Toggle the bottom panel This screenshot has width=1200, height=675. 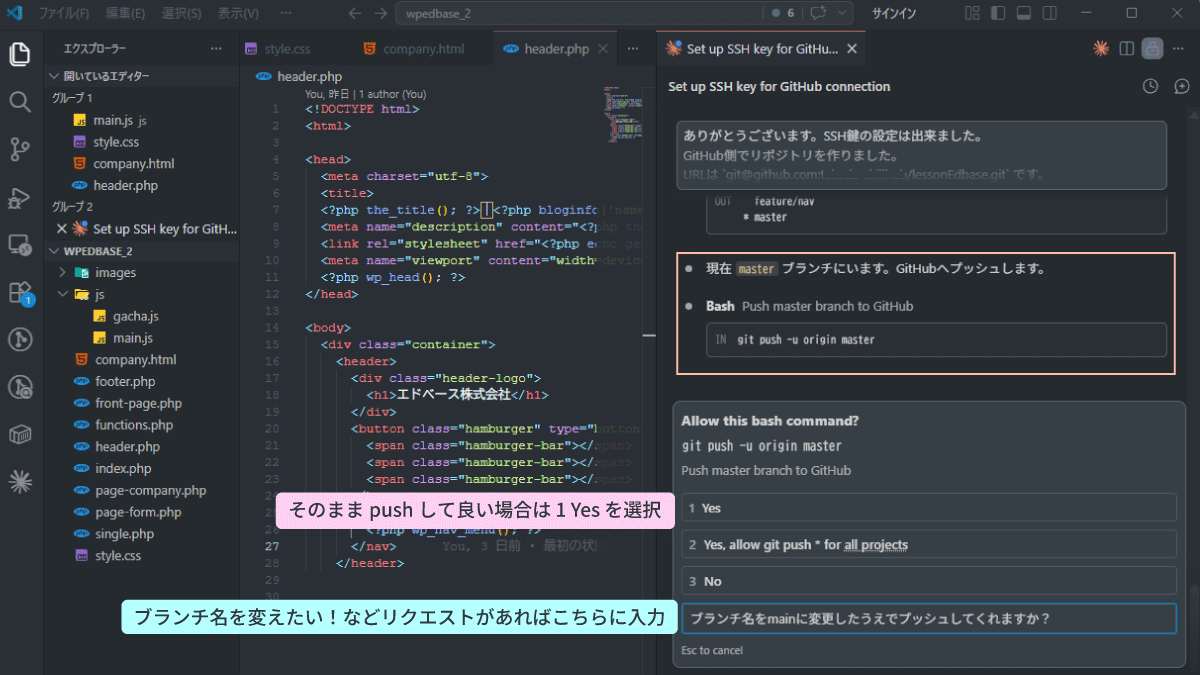[x=1023, y=13]
